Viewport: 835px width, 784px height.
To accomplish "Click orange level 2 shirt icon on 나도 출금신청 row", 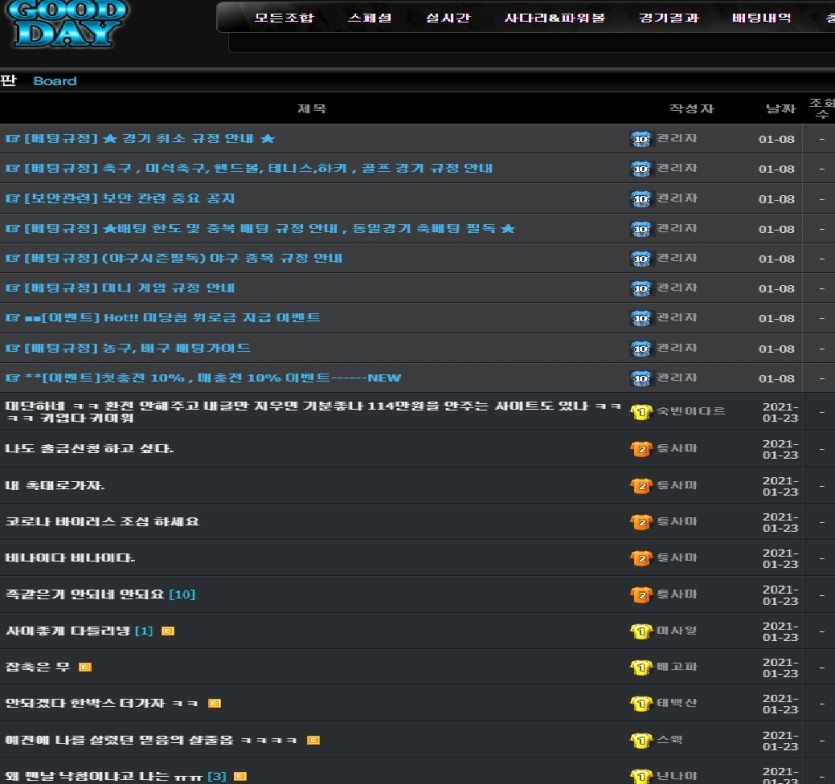I will 641,449.
